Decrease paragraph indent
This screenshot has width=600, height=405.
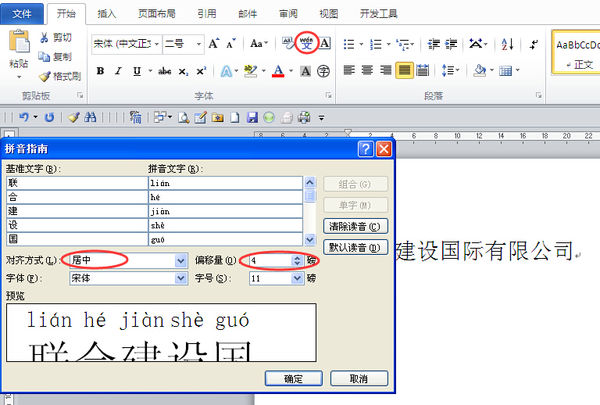pyautogui.click(x=434, y=44)
